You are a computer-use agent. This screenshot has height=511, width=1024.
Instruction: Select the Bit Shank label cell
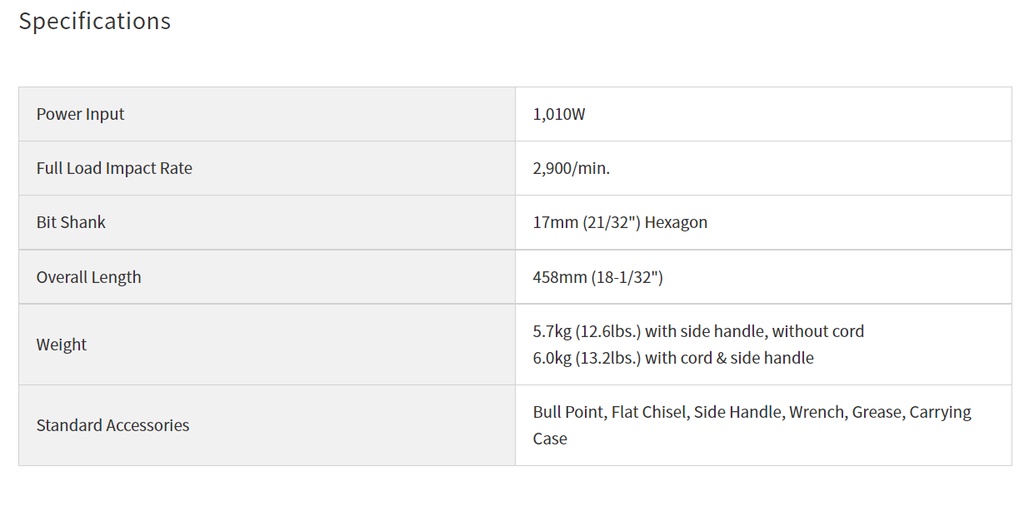(x=266, y=222)
